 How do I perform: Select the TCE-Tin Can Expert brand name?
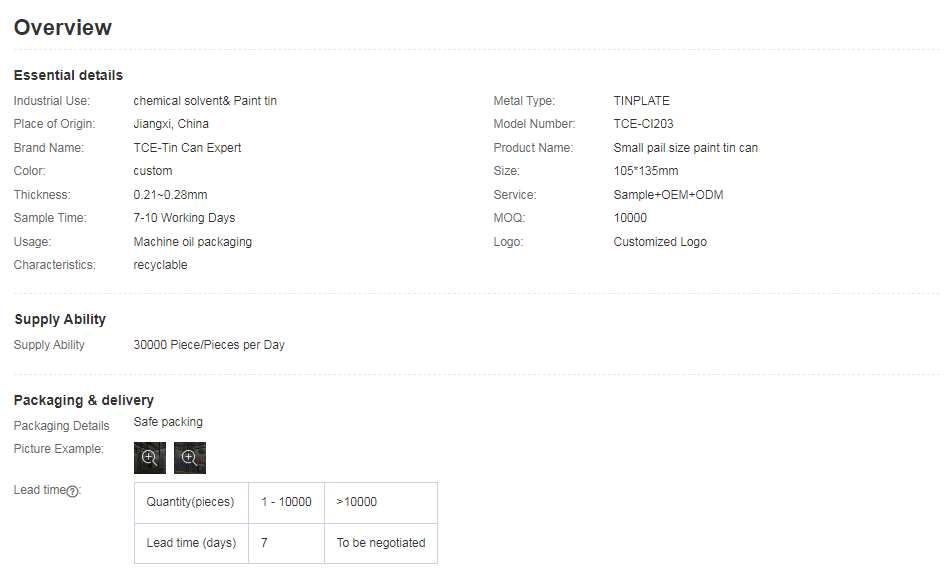coord(187,148)
